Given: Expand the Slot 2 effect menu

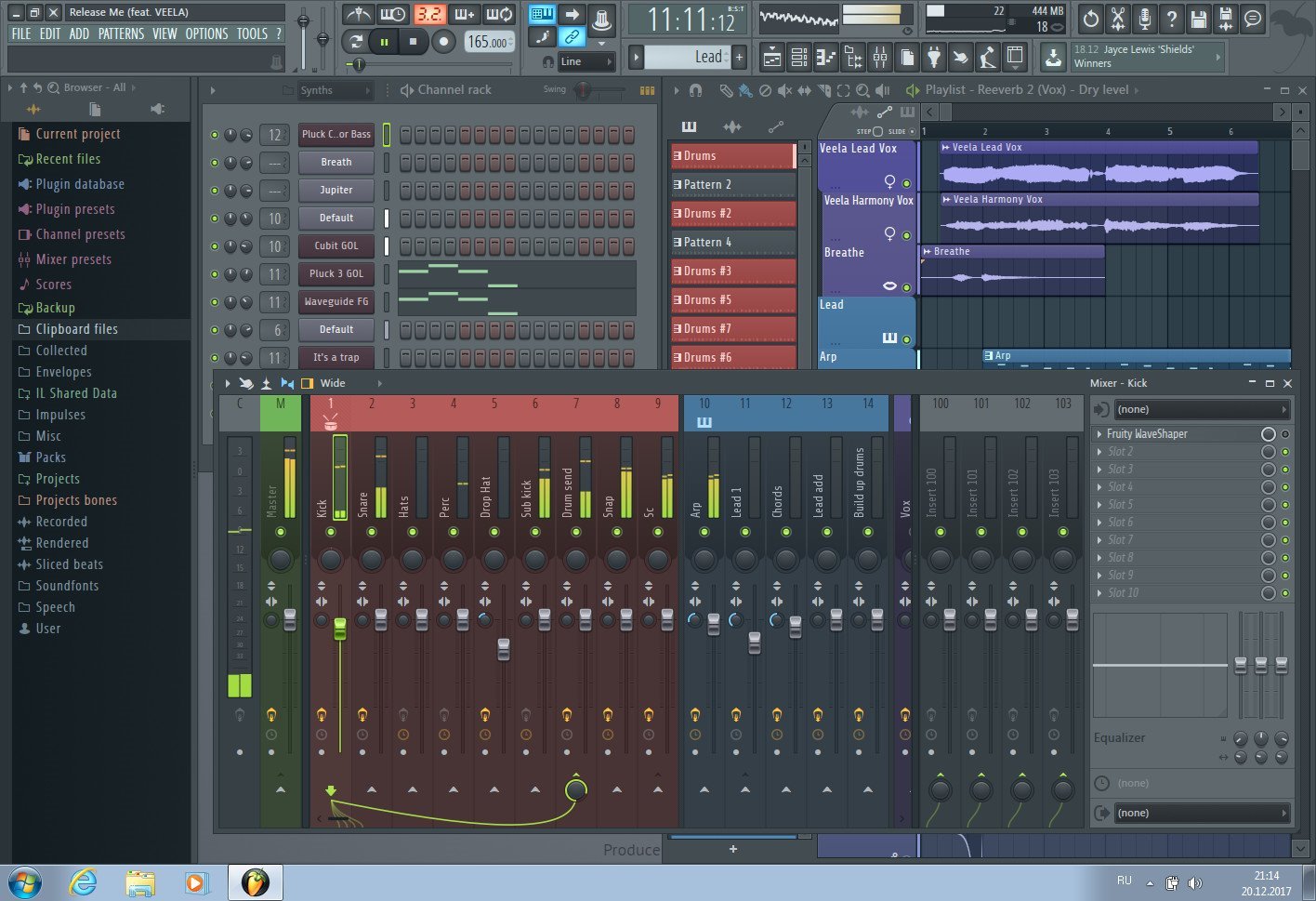Looking at the screenshot, I should [x=1099, y=452].
